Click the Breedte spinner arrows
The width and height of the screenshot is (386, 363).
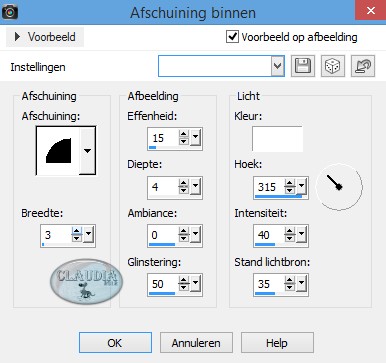[77, 235]
